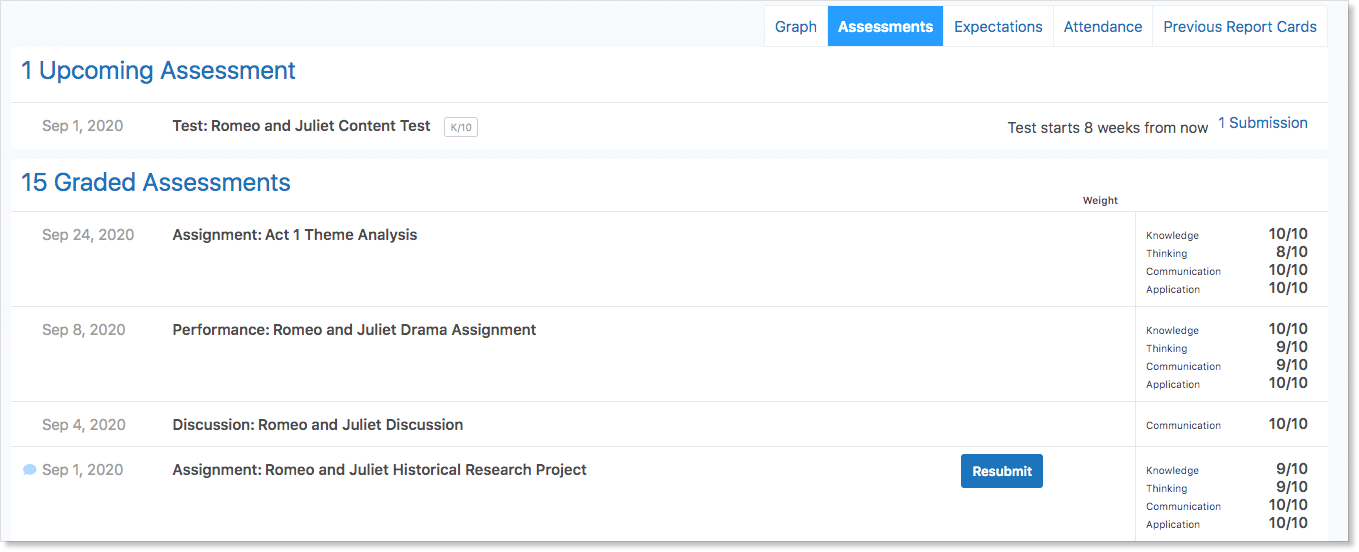Open Previous Report Cards tab

coord(1240,27)
